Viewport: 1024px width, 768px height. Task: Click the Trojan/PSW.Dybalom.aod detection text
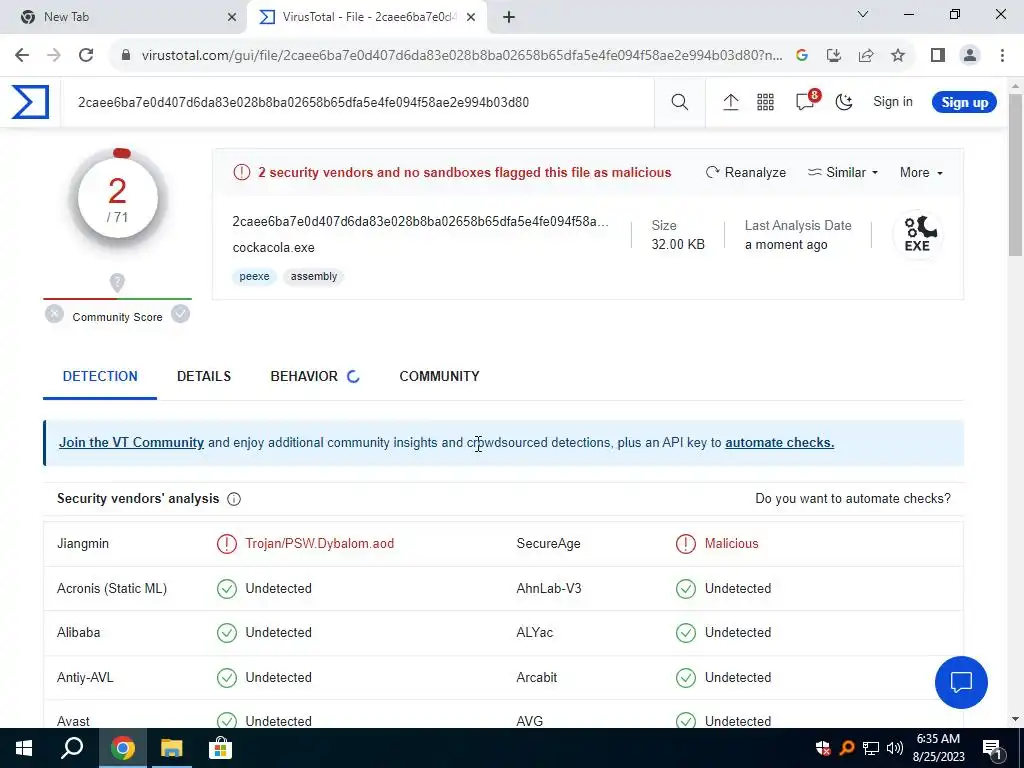click(x=319, y=543)
